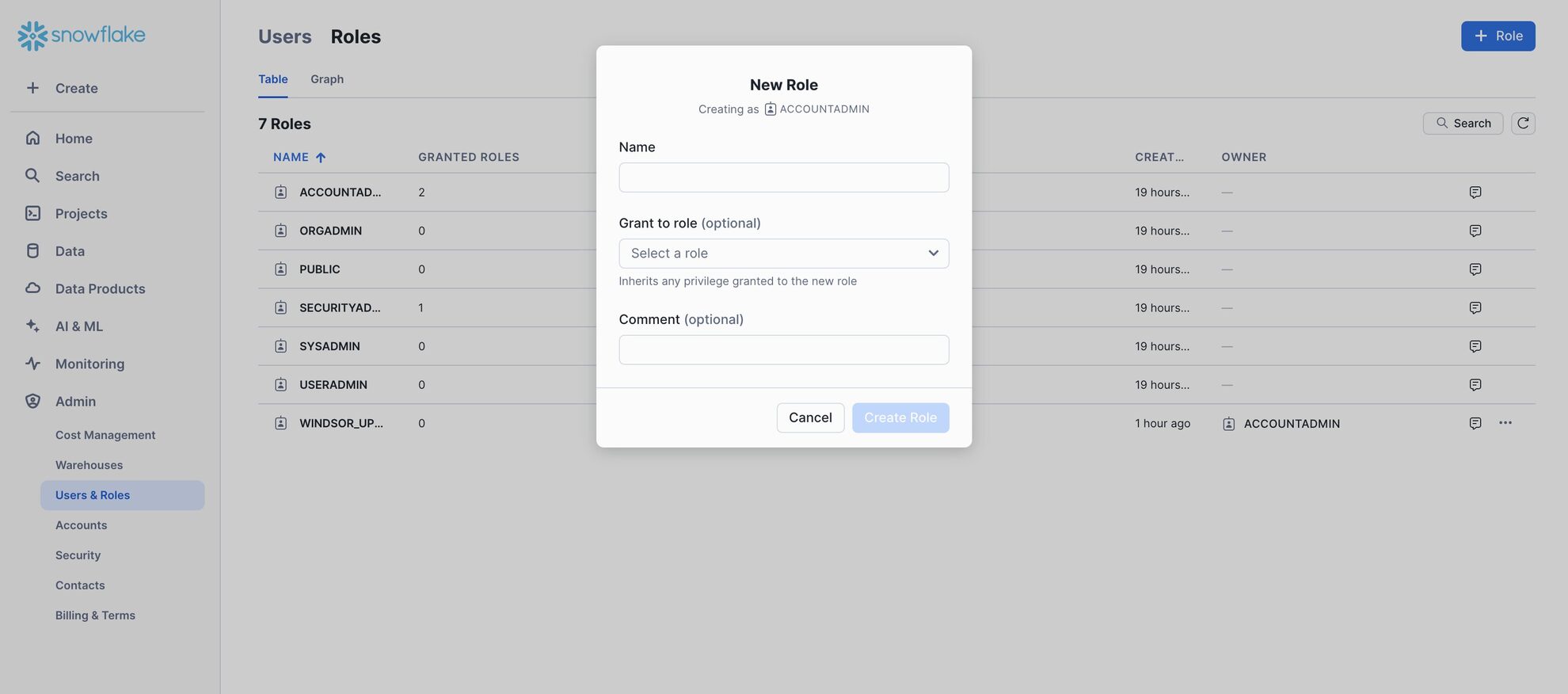Click the ACCOUNTADMIN owner of WINDSOR_UP

click(x=1292, y=424)
